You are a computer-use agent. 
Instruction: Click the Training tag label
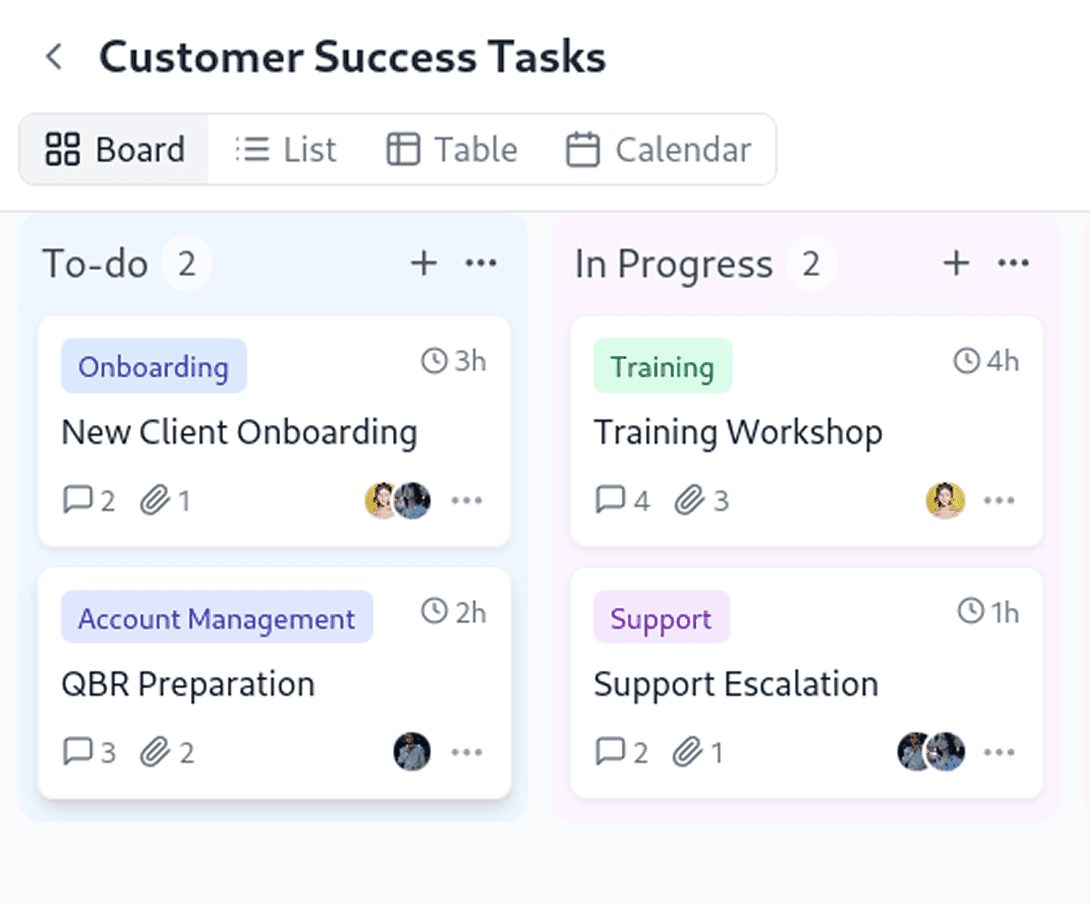coord(662,366)
